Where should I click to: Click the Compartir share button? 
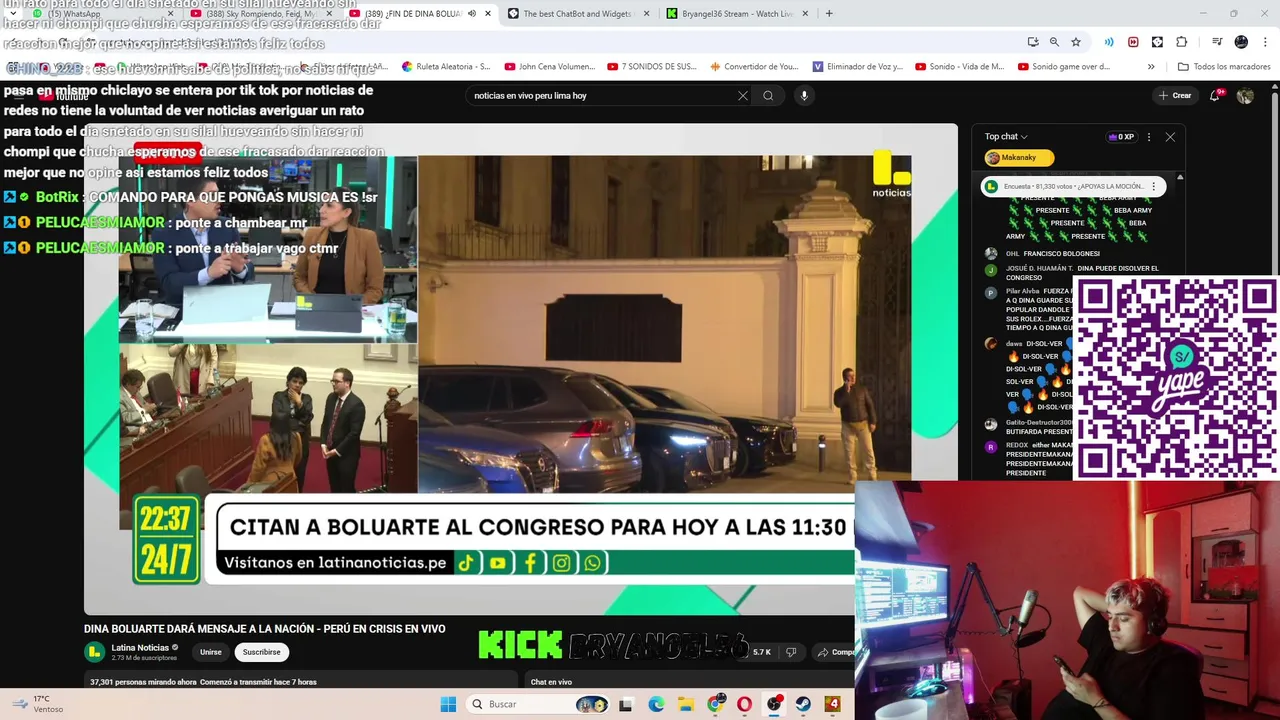835,652
